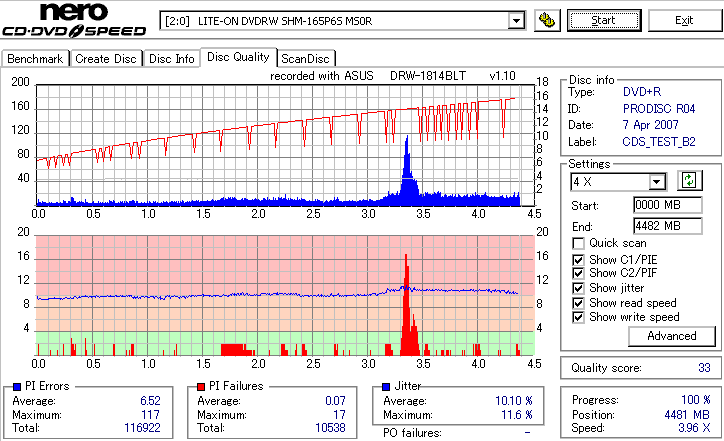Uncheck Show C1/PIE

pyautogui.click(x=578, y=260)
